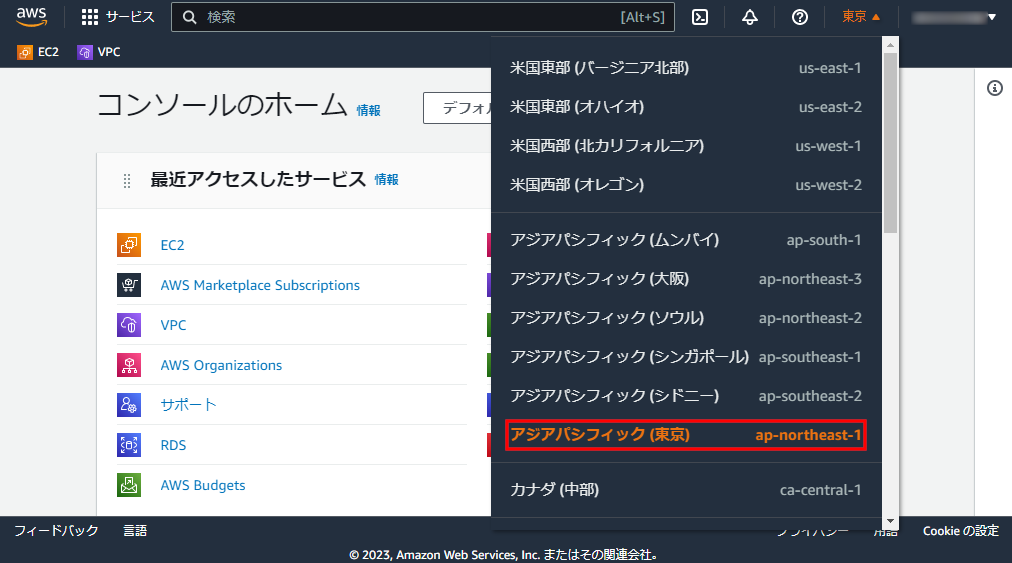Focus the 検索 search field
This screenshot has height=563, width=1012.
pyautogui.click(x=423, y=17)
